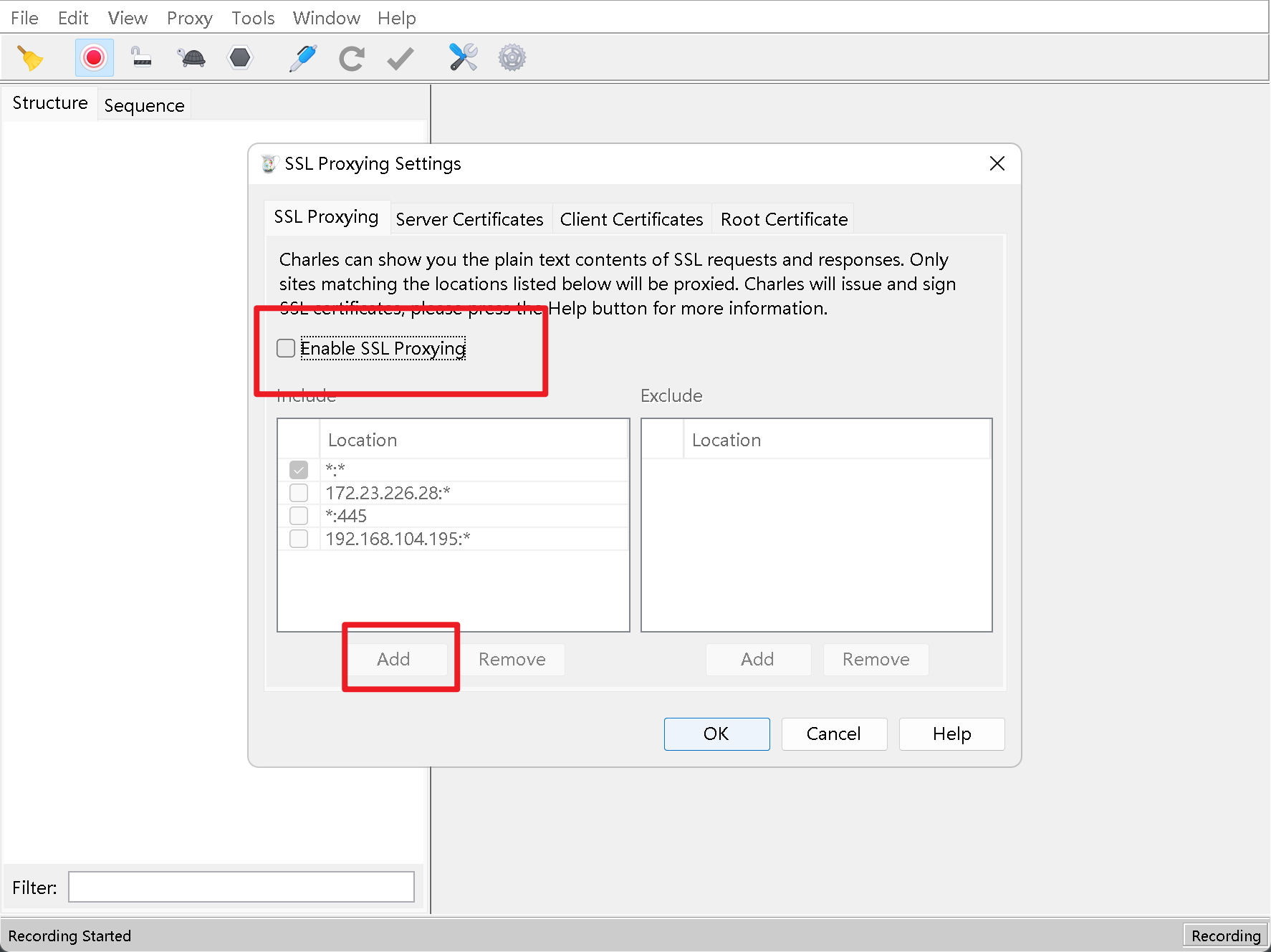Repeat request with the circular arrow icon
Image resolution: width=1271 pixels, height=952 pixels.
351,58
